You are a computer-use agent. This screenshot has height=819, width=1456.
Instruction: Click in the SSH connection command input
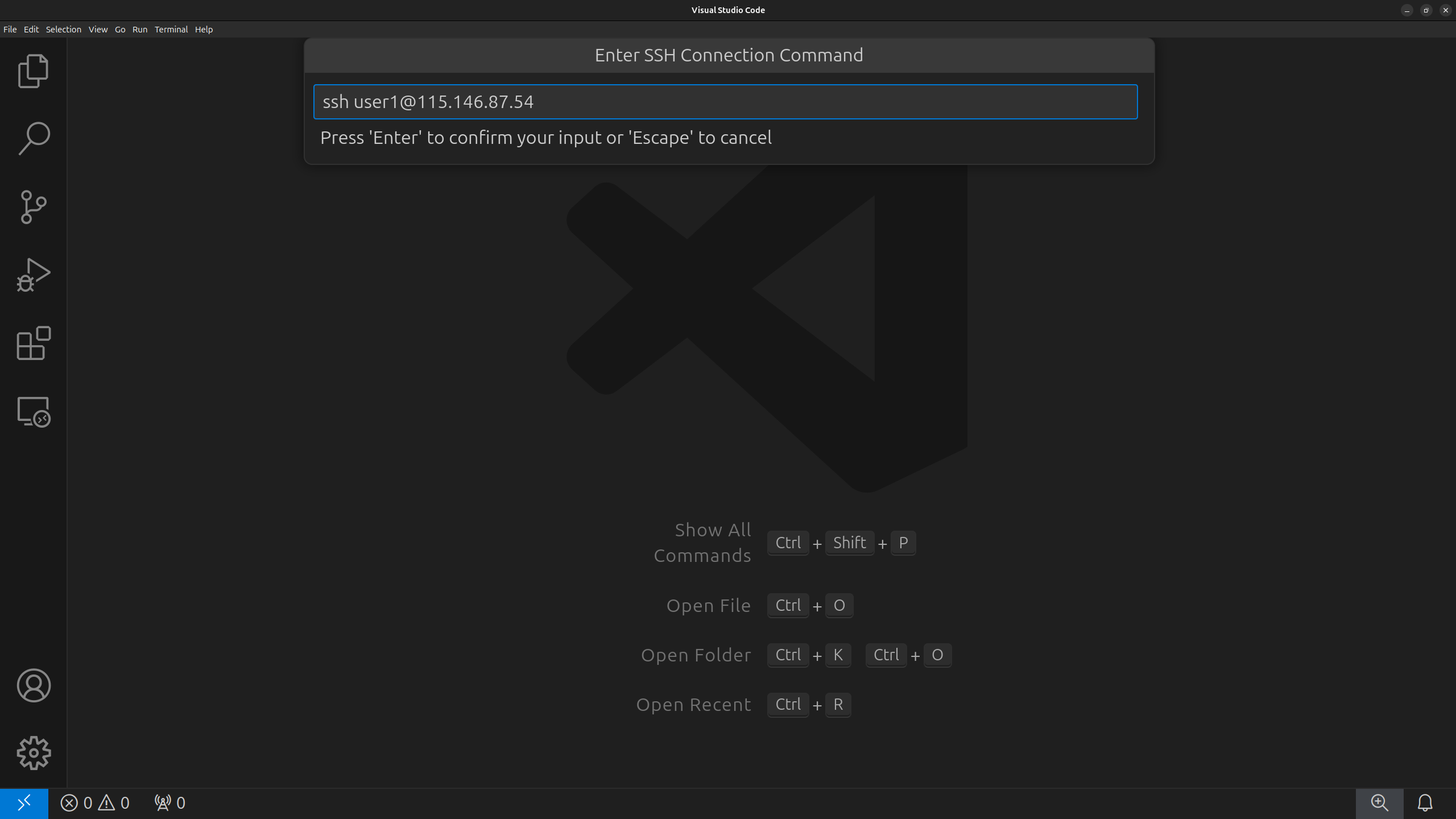[725, 102]
